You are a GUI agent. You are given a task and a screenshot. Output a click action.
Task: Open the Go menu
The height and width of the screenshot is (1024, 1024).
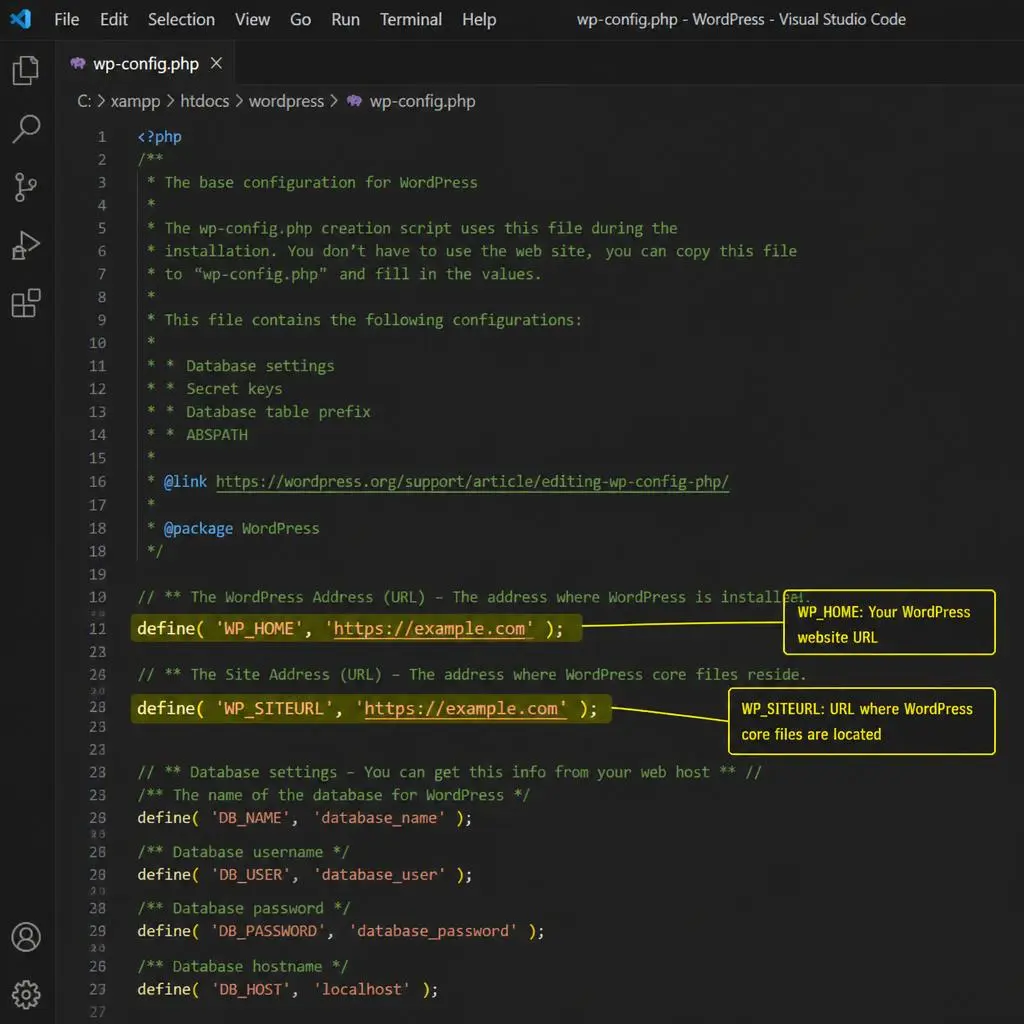pyautogui.click(x=300, y=20)
